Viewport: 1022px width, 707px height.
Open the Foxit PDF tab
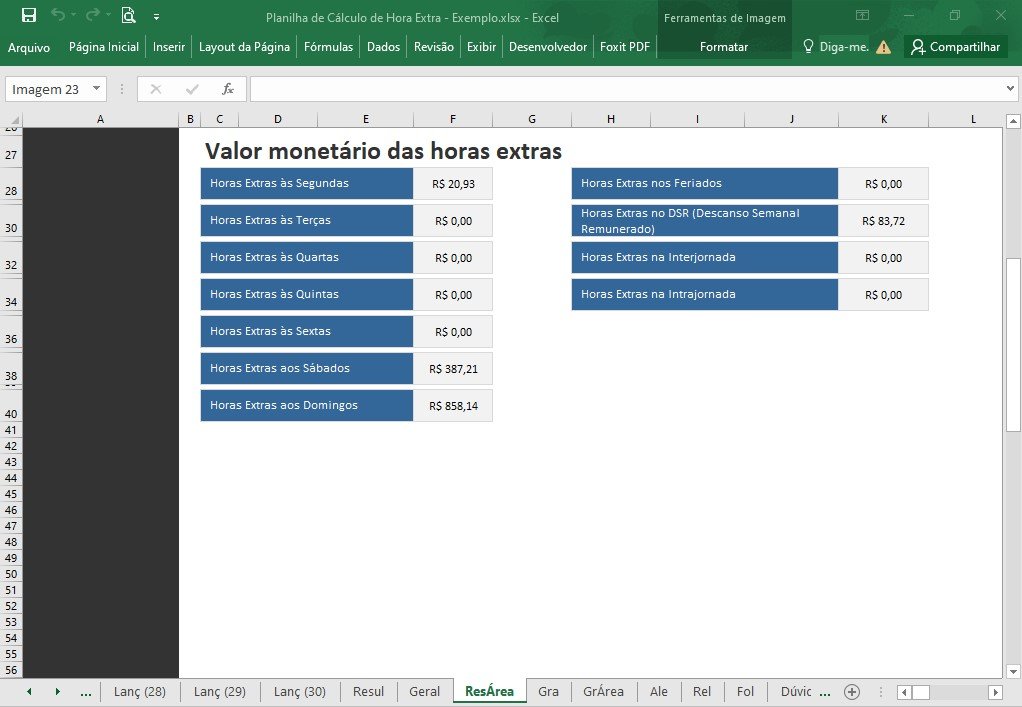pos(624,47)
